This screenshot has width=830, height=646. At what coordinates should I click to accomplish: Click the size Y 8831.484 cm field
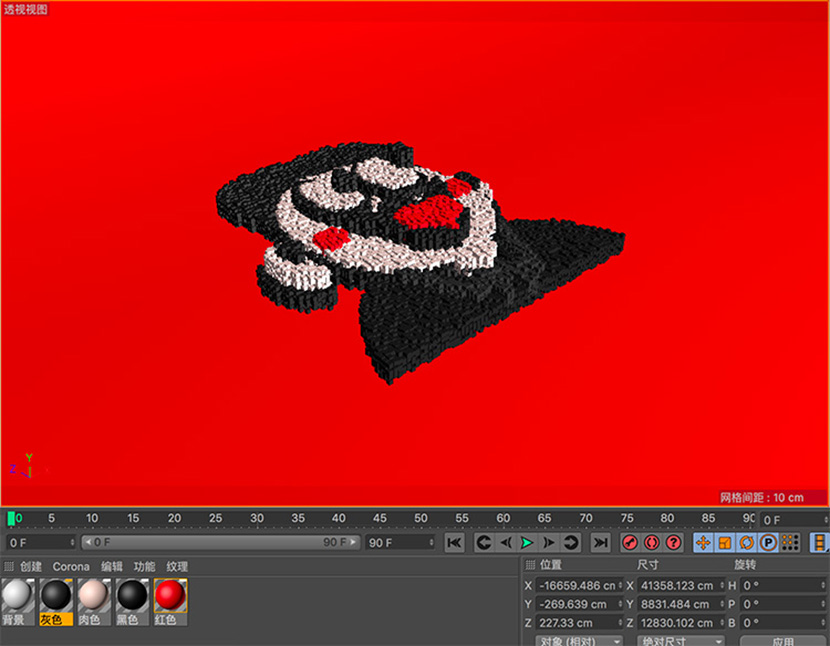click(x=681, y=604)
